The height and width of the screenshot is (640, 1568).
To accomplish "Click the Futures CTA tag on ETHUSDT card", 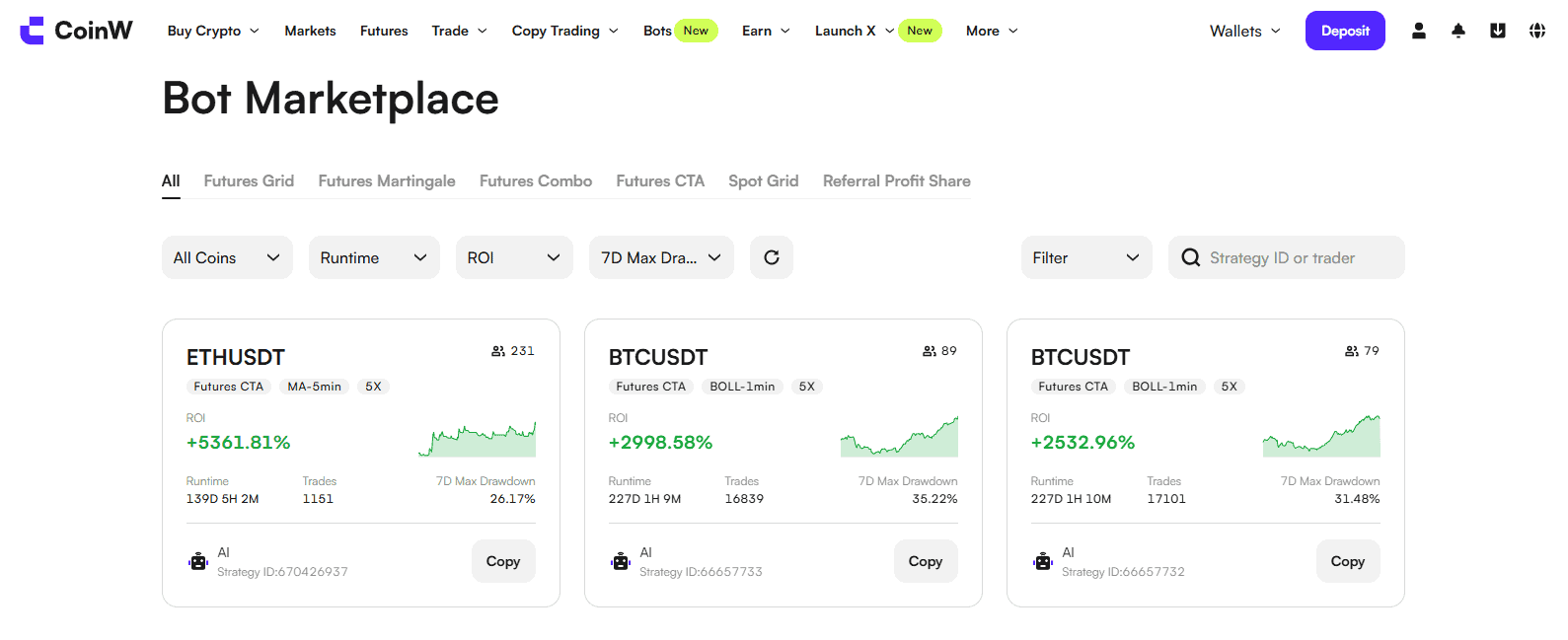I will click(x=229, y=387).
